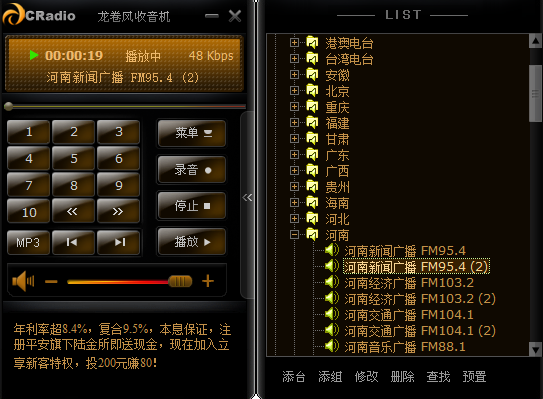Image resolution: width=543 pixels, height=399 pixels.
Task: Expand the 港澳电台 tree node
Action: pyautogui.click(x=294, y=43)
